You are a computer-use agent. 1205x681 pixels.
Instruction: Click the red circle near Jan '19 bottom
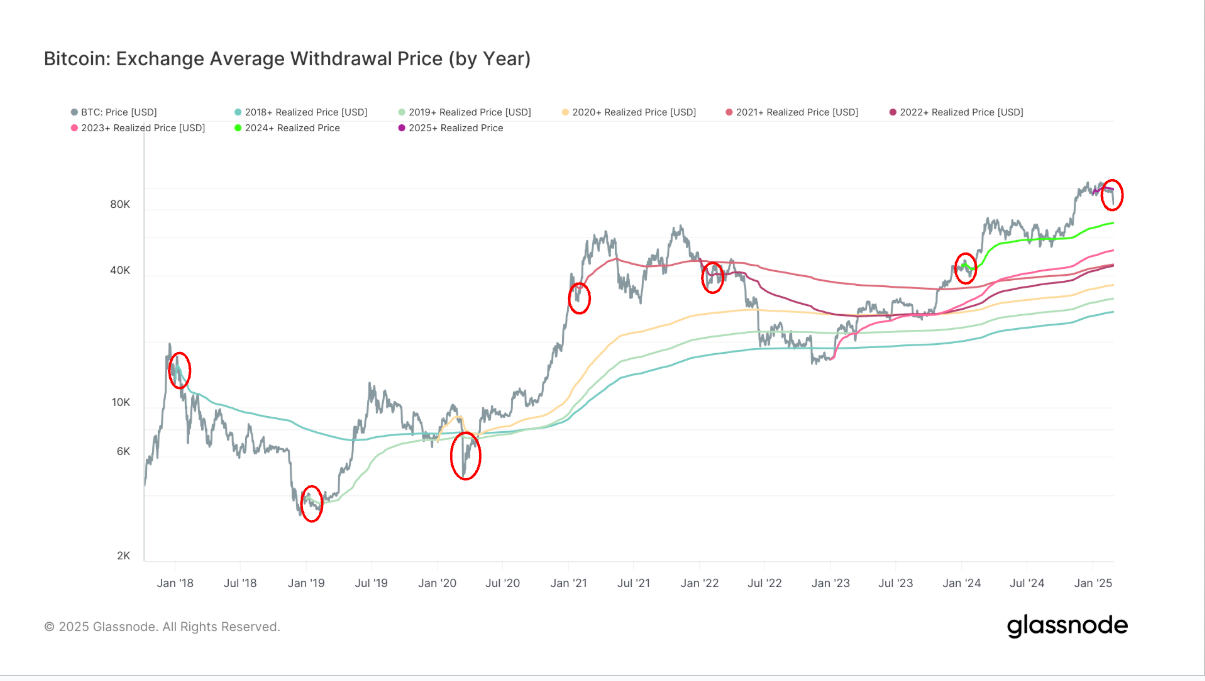pyautogui.click(x=311, y=504)
